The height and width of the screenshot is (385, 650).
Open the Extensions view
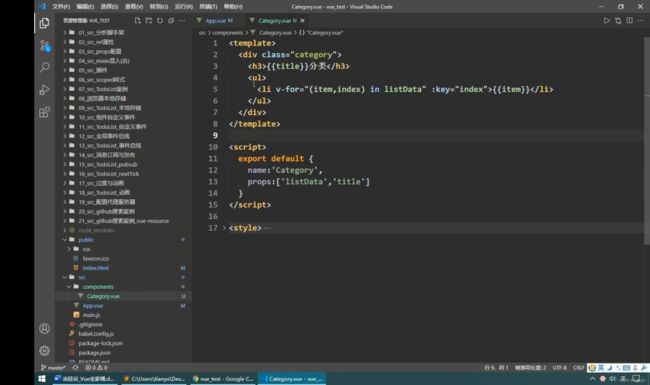point(44,111)
